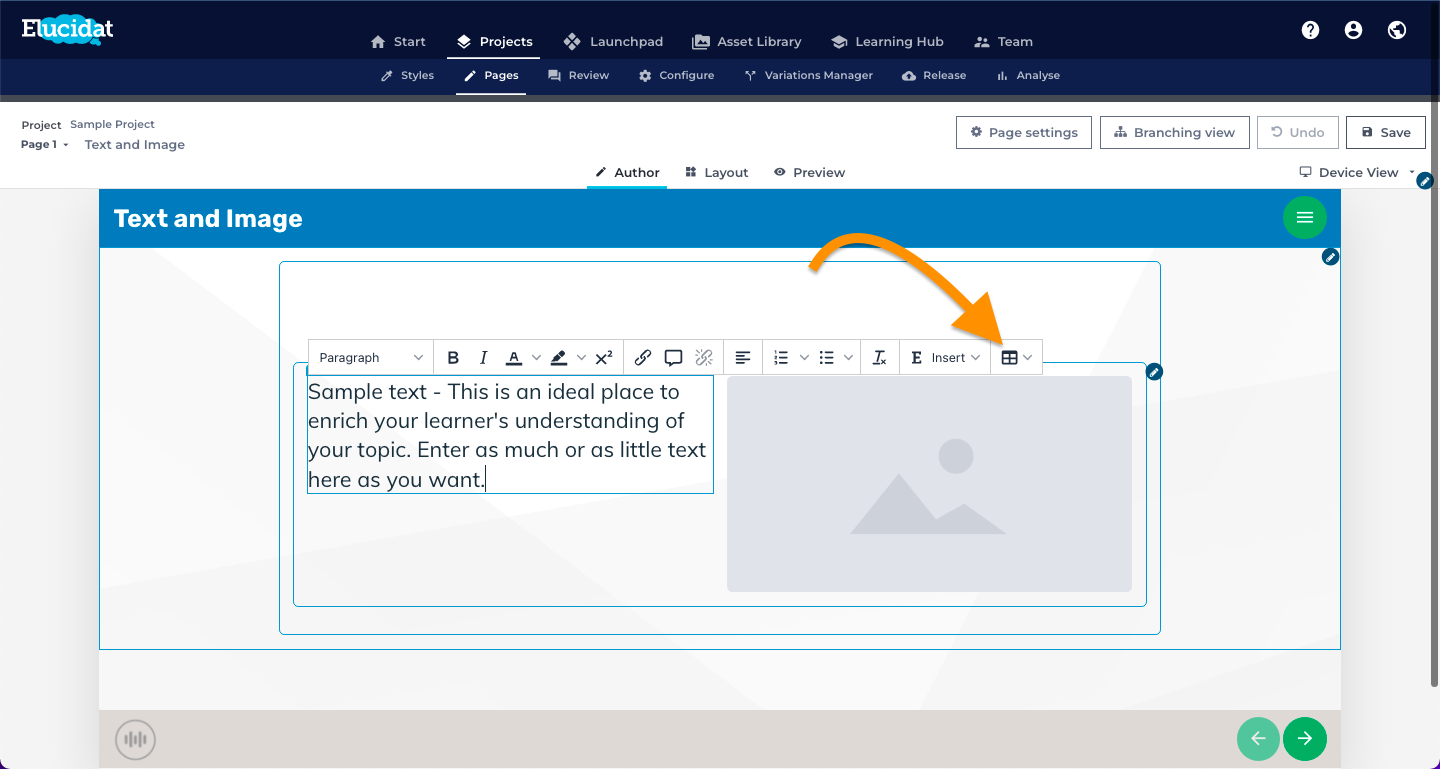Switch to the Layout tab
The width and height of the screenshot is (1440, 769).
[717, 172]
